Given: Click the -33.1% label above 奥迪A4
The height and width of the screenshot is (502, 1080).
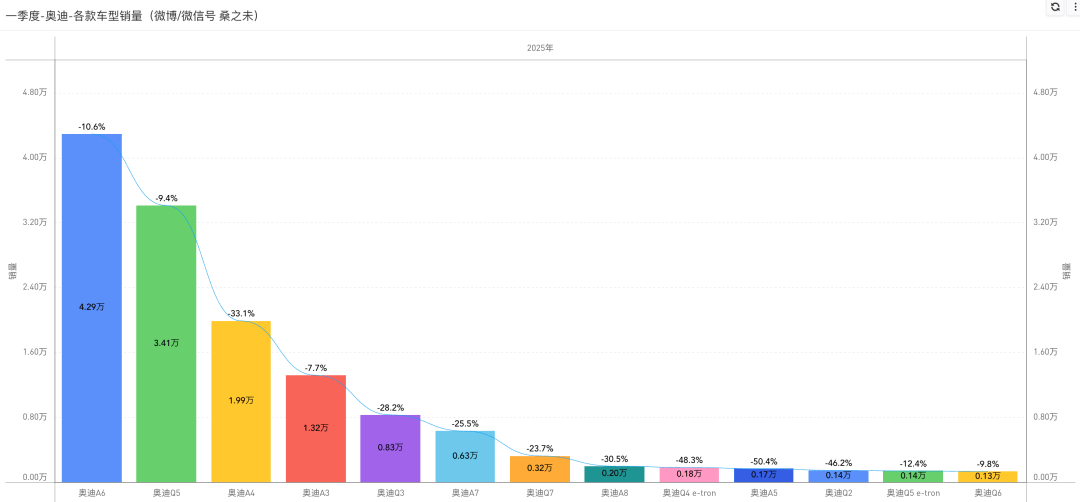Looking at the screenshot, I should (x=241, y=313).
